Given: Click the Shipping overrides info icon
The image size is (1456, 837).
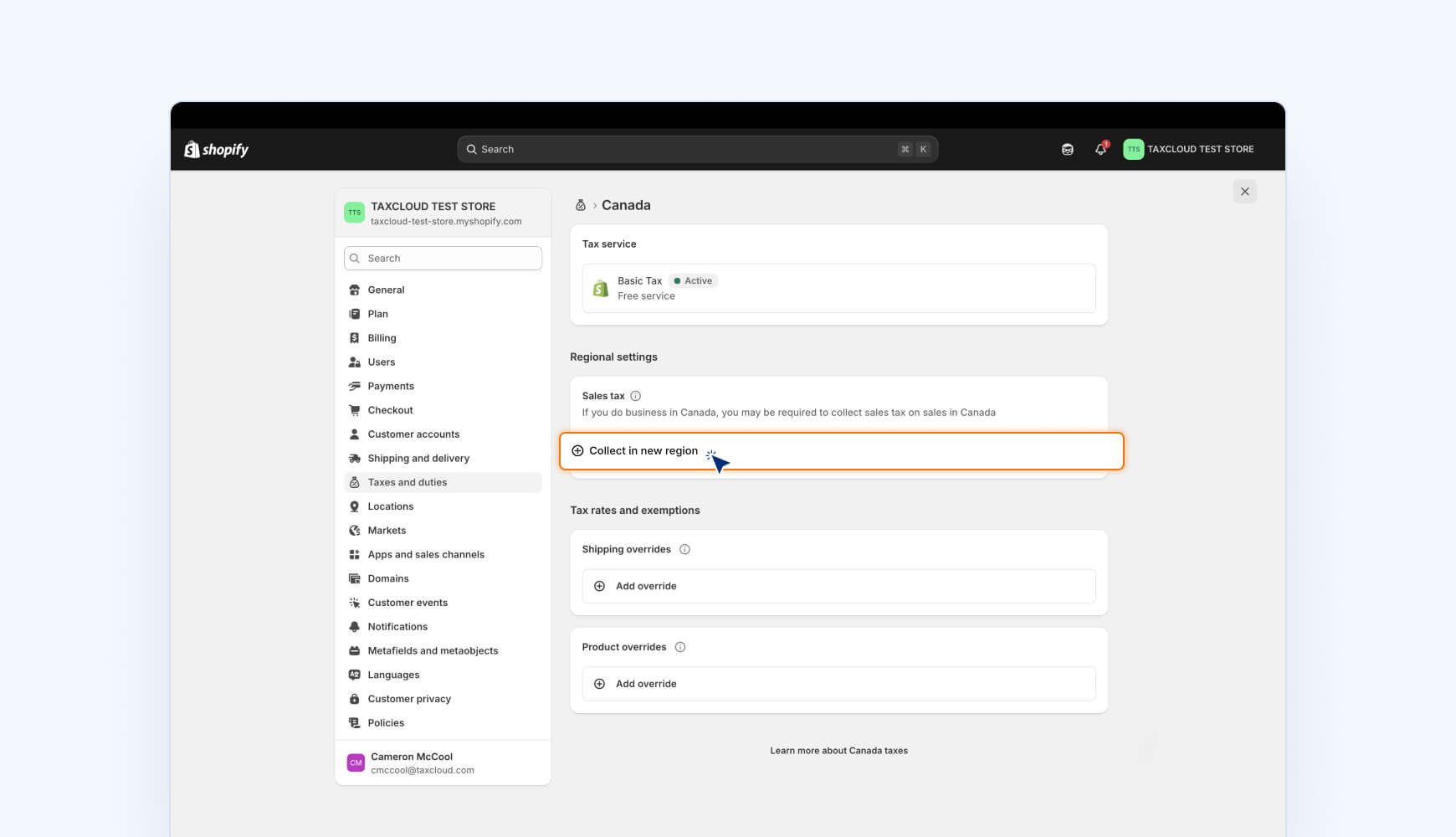Looking at the screenshot, I should click(684, 549).
